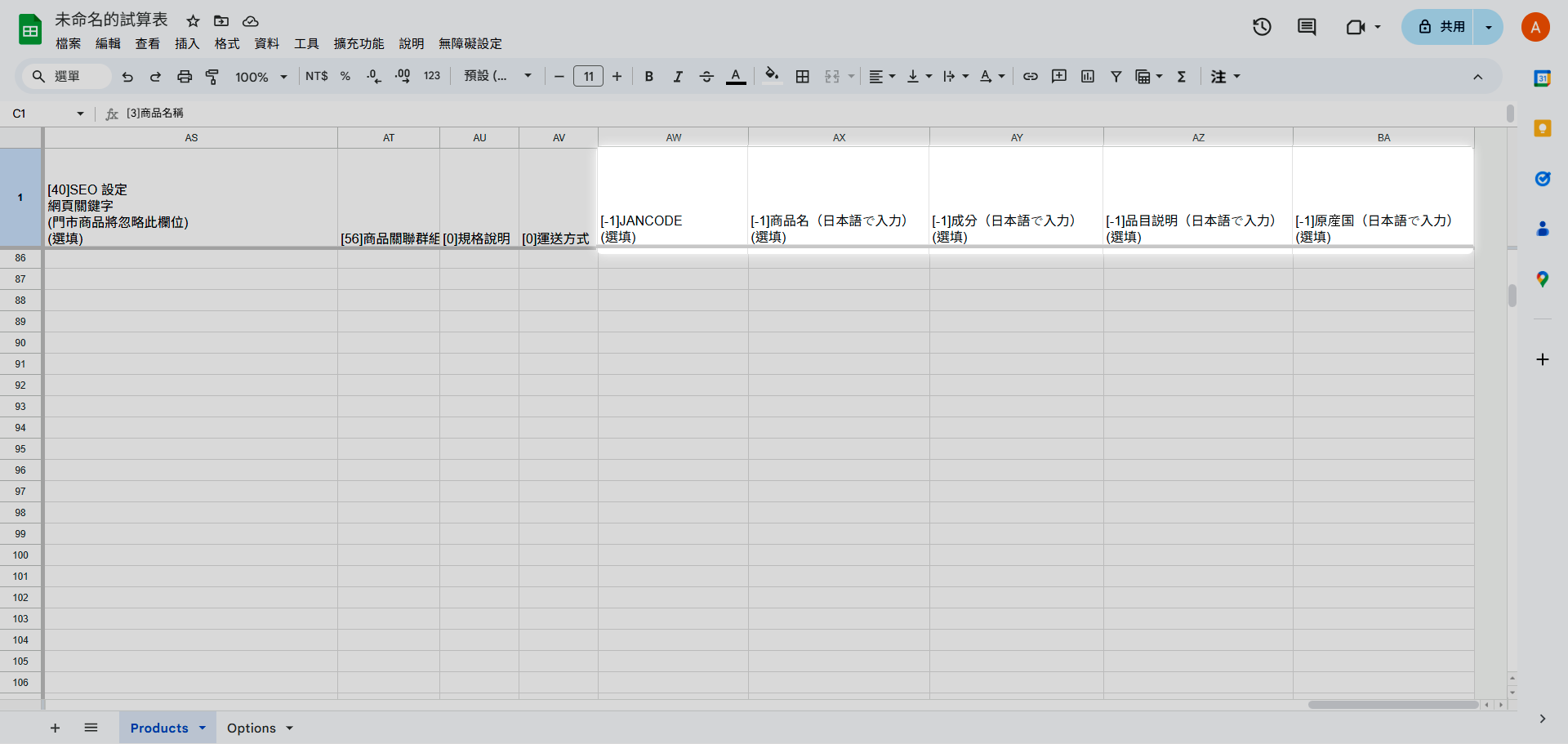The image size is (1568, 744).
Task: Open the Products sheet tab dropdown arrow
Action: click(203, 728)
